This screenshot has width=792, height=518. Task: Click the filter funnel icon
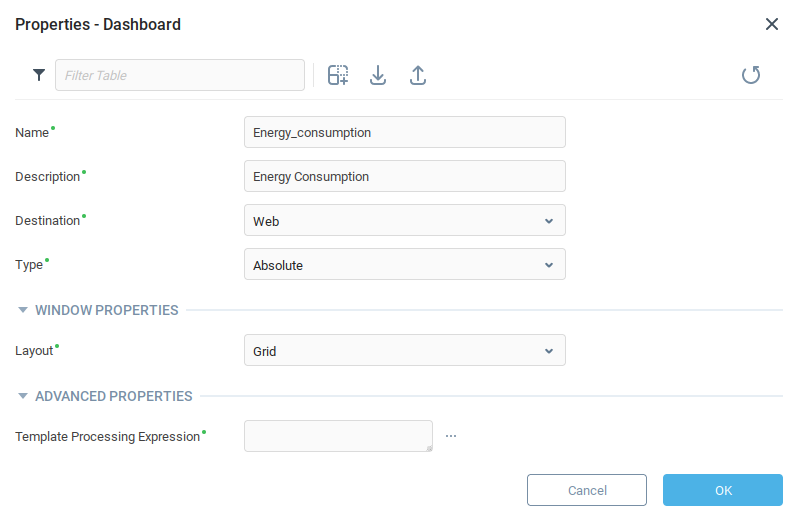pos(39,75)
